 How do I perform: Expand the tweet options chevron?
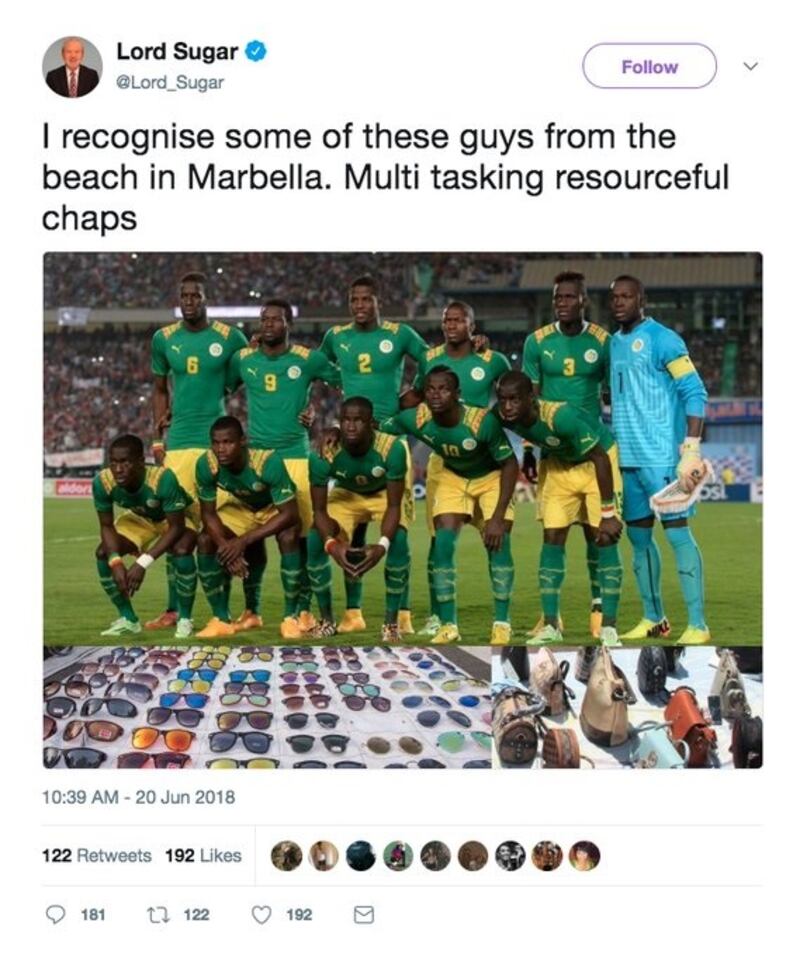[752, 66]
